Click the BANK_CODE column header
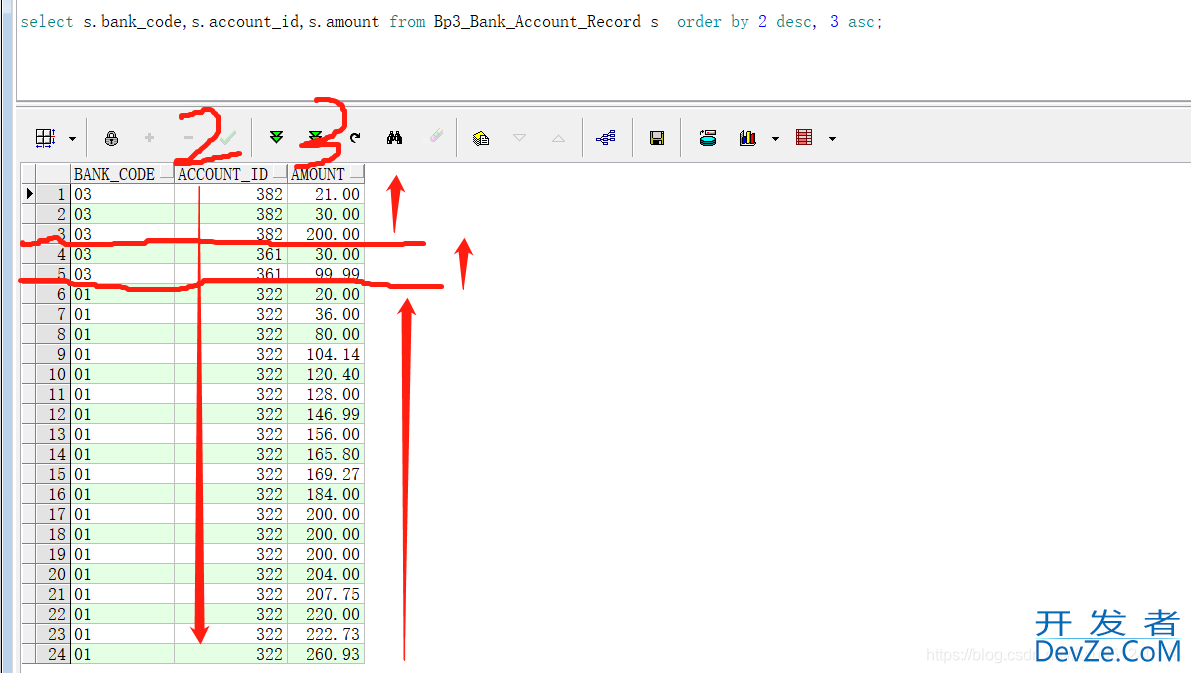This screenshot has height=673, width=1191. pyautogui.click(x=122, y=174)
